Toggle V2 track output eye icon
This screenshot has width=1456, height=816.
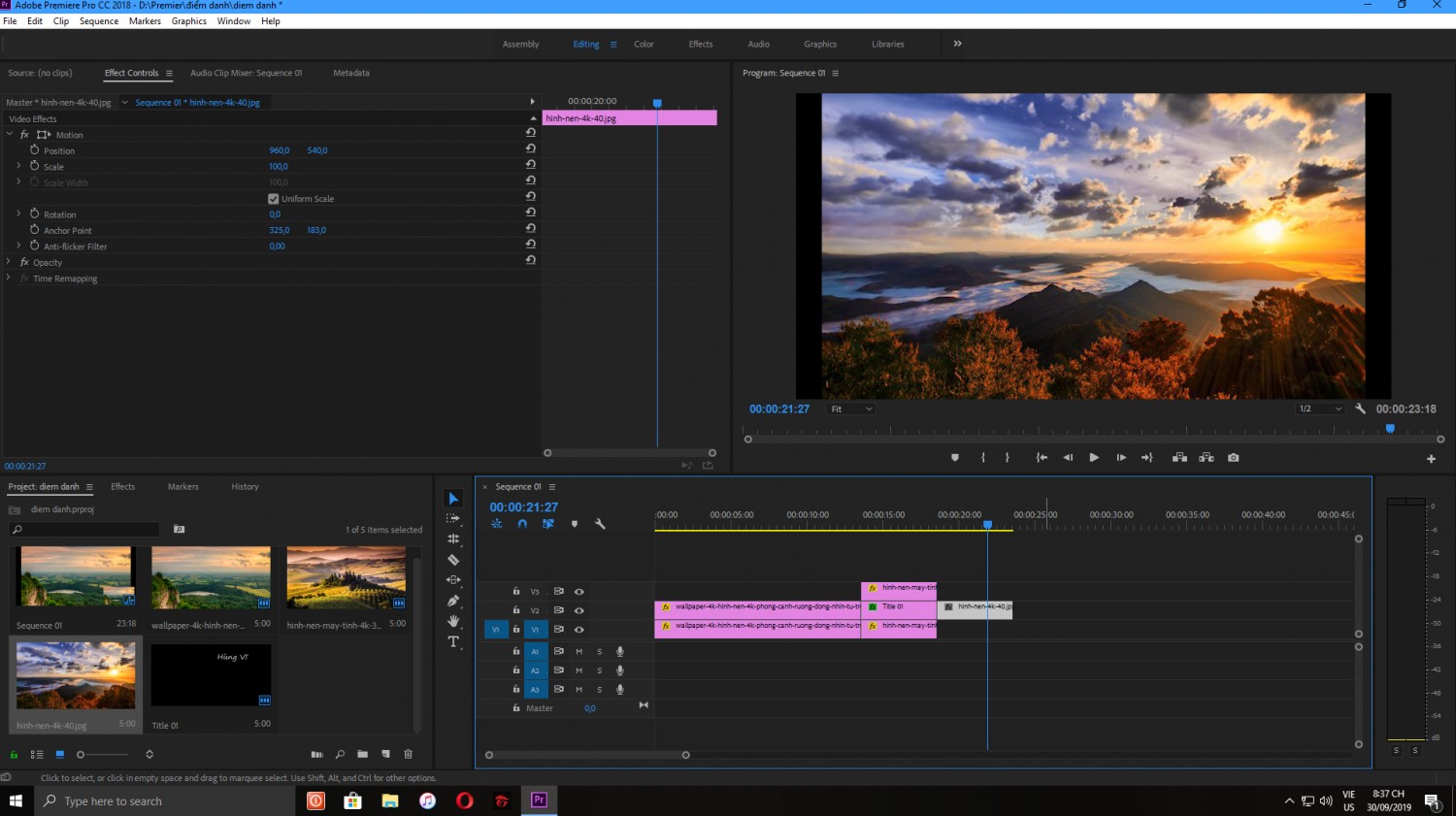[x=579, y=610]
